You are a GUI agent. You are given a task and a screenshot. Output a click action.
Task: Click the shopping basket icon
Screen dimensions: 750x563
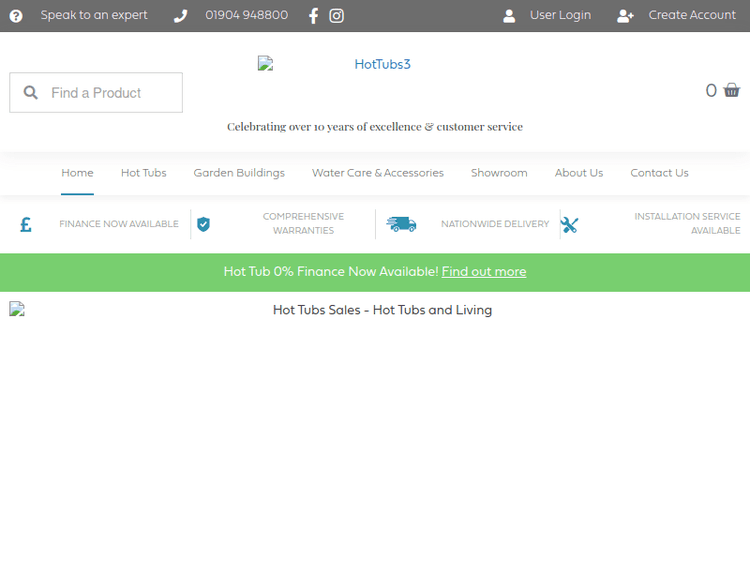click(731, 91)
